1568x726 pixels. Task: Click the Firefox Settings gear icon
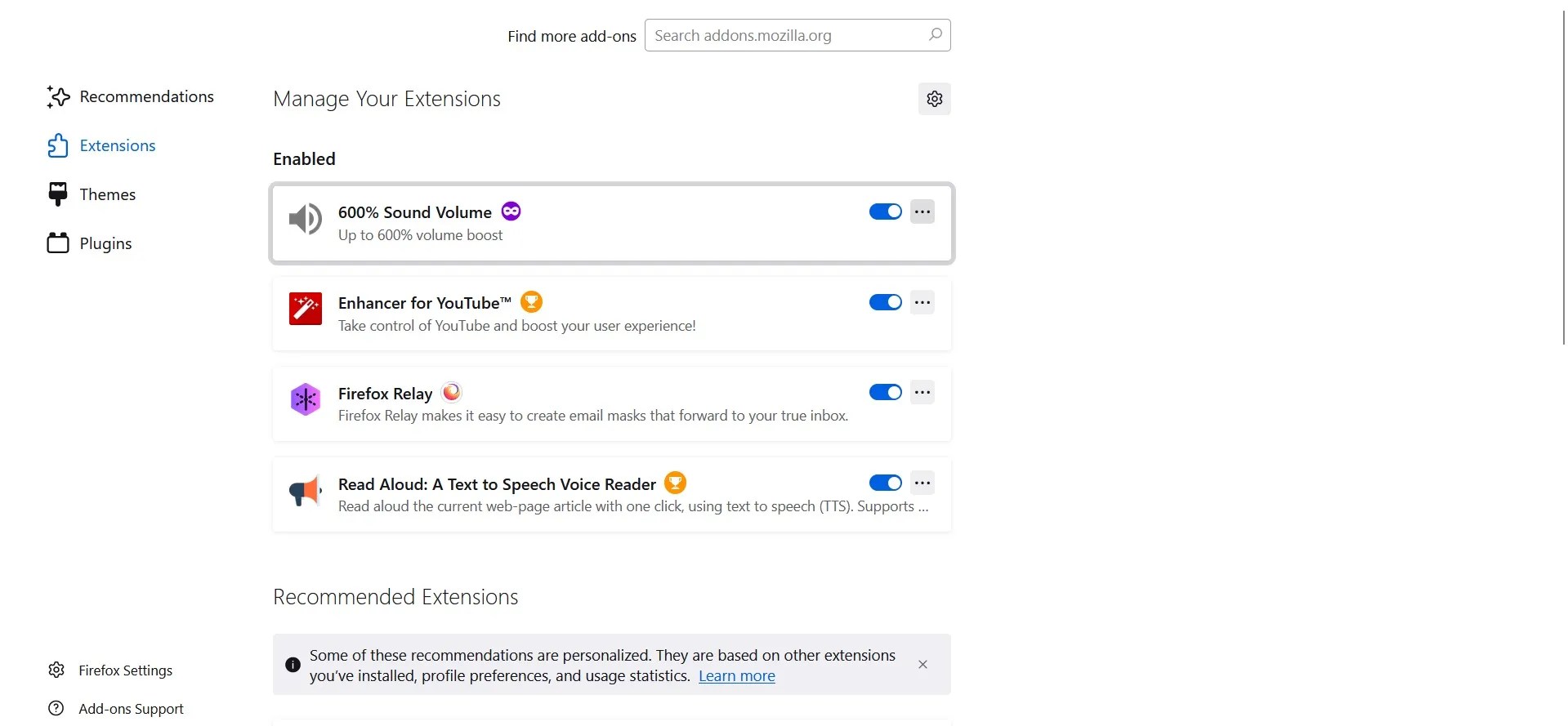tap(56, 670)
